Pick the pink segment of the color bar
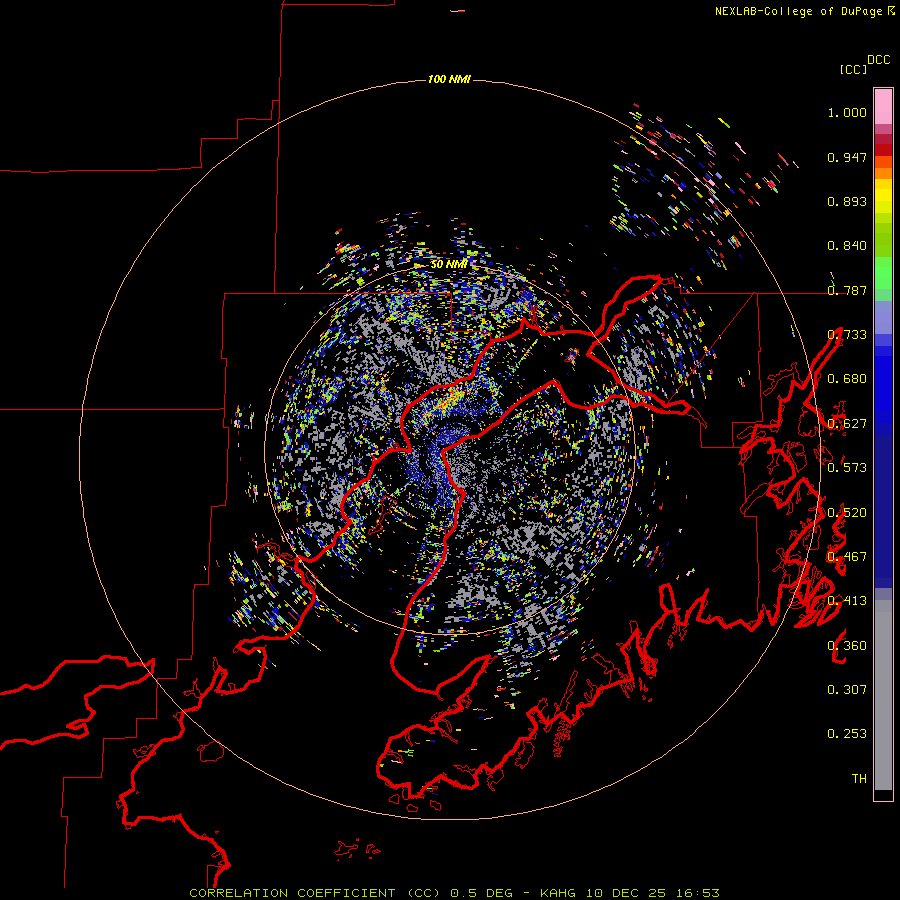The image size is (900, 900). click(x=883, y=106)
